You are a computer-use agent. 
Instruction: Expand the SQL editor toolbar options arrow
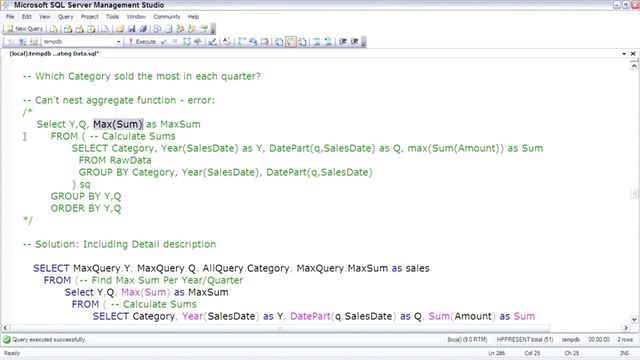[364, 42]
